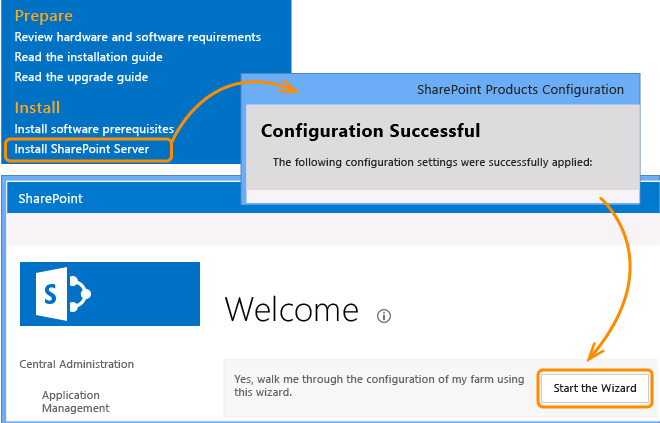Click the Welcome page heading
This screenshot has width=660, height=423.
point(292,309)
